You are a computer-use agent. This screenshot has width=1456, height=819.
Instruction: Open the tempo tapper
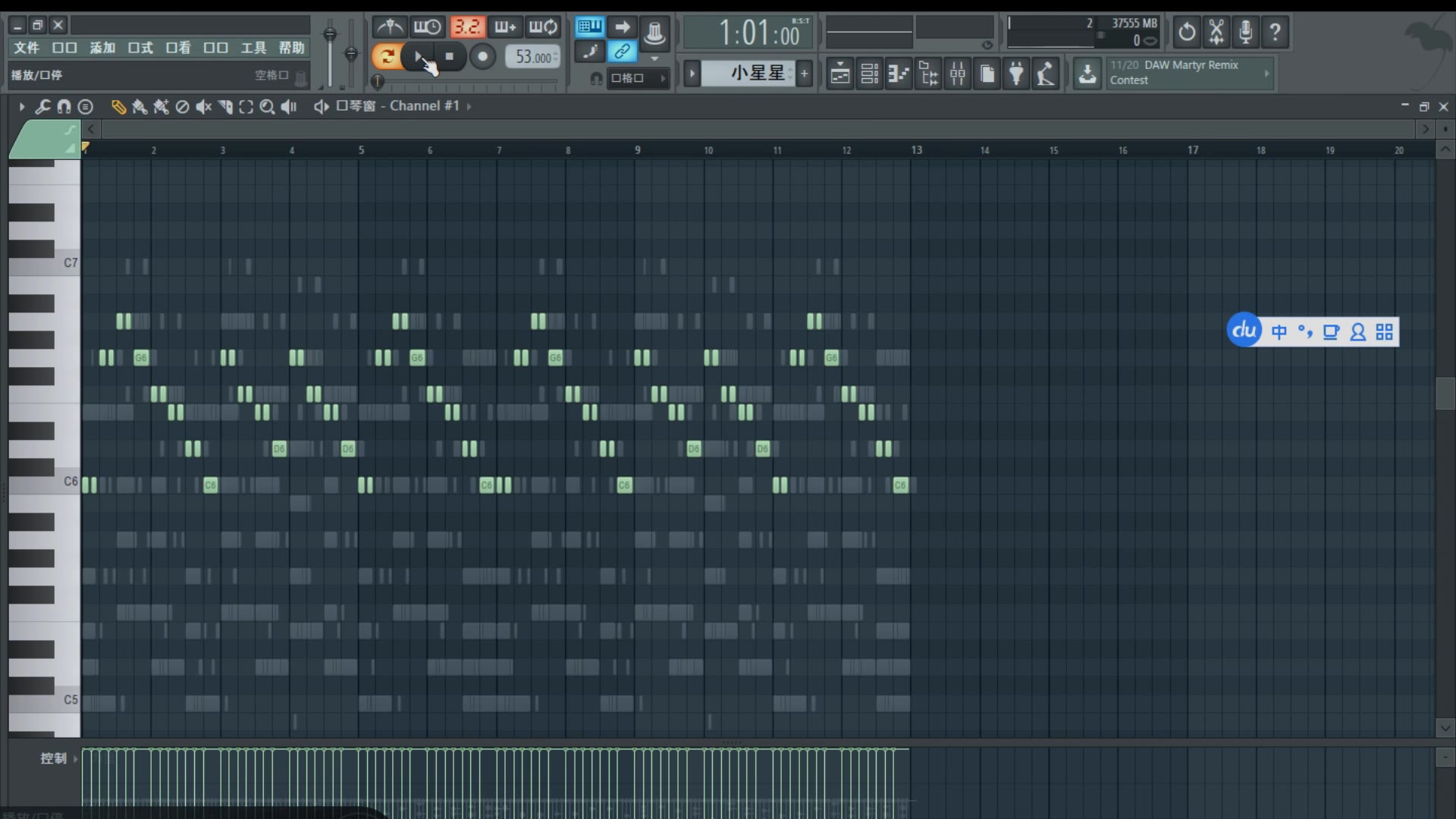1046,74
